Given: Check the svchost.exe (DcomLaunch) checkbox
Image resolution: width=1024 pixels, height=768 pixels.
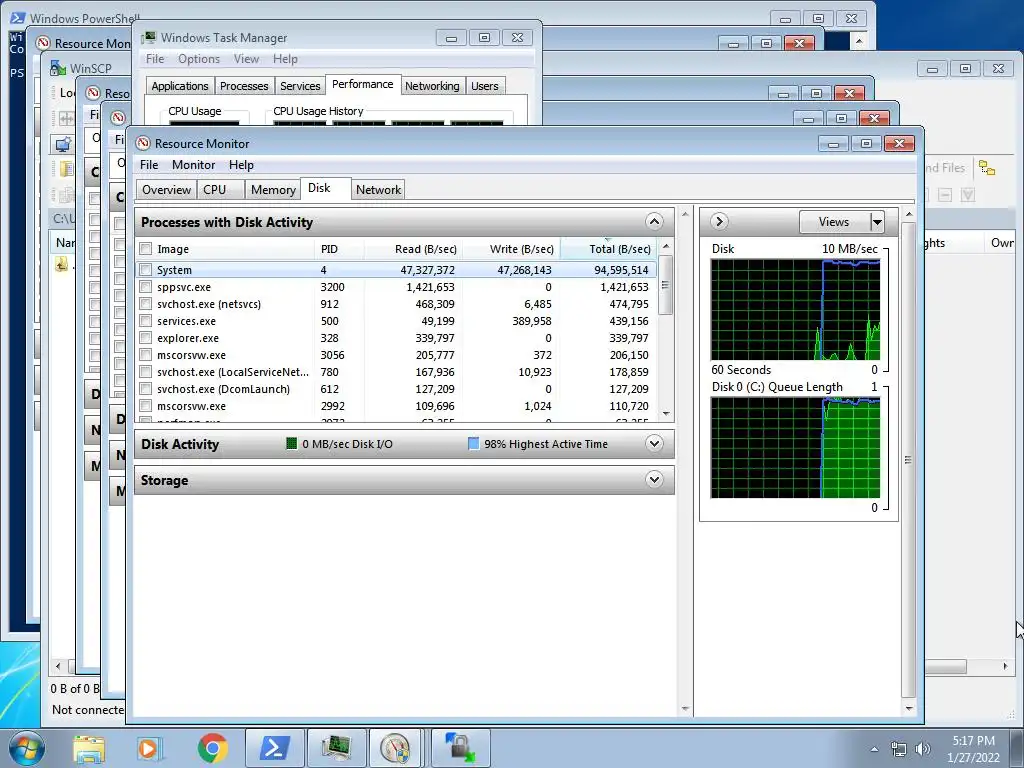Looking at the screenshot, I should pos(146,389).
